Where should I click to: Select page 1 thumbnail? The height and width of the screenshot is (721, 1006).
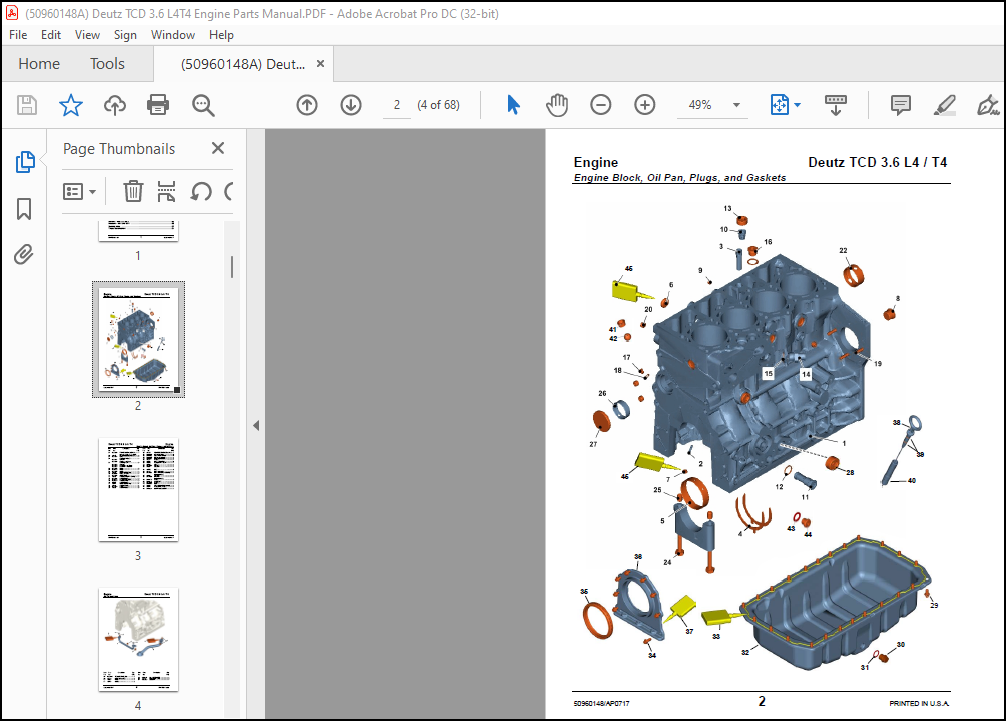coord(138,230)
